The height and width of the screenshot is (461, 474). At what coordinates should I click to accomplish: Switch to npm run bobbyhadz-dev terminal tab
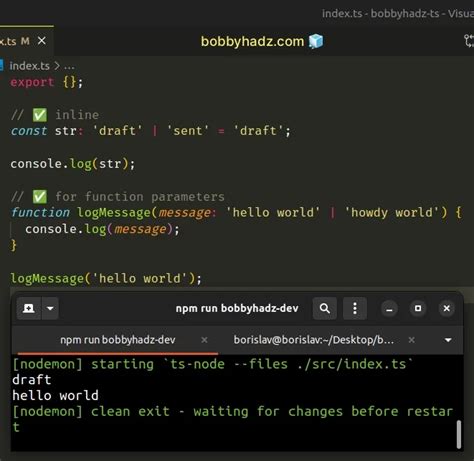click(118, 340)
